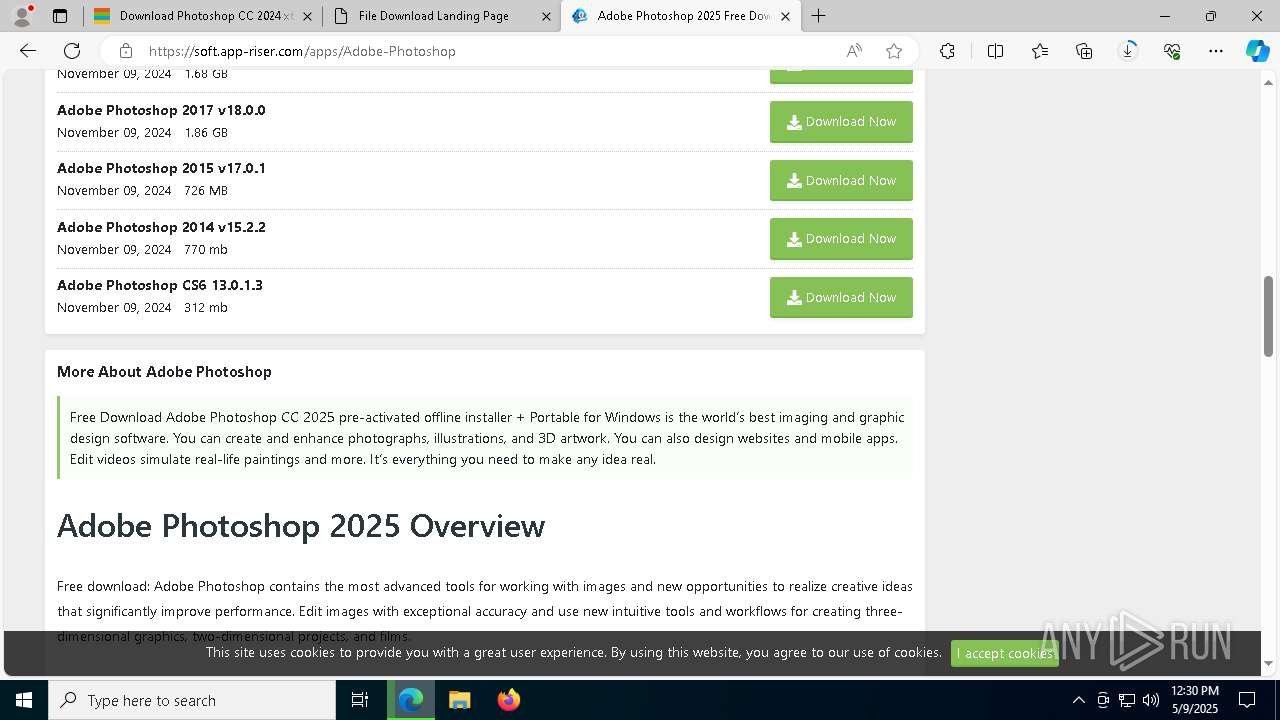Close the File Download Landing Page tab
Screen dimensions: 1280x720
coord(546,16)
